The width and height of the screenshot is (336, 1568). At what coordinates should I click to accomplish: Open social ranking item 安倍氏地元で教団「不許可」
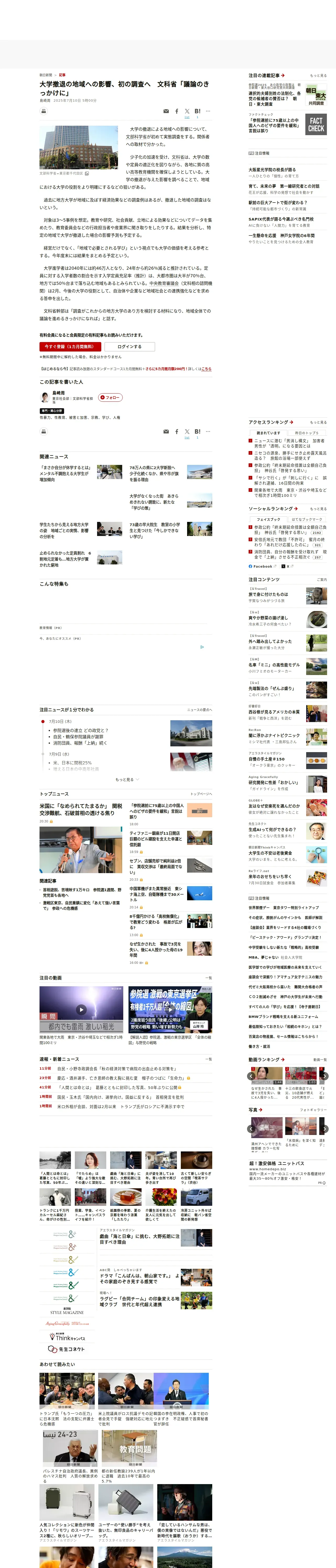pos(290,542)
